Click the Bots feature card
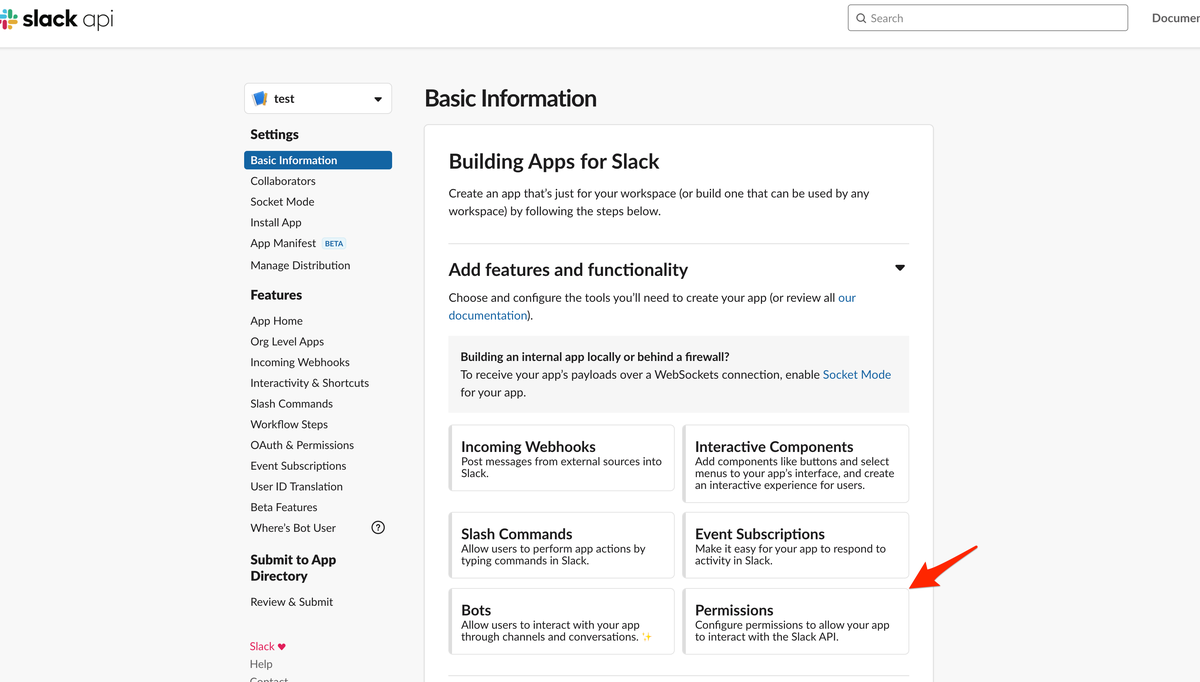Image resolution: width=1200 pixels, height=682 pixels. [562, 621]
